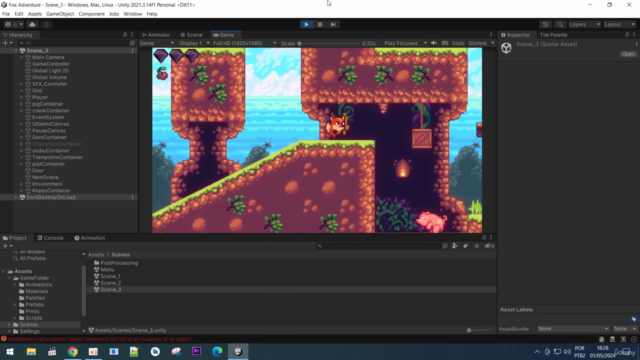
Task: Open the Full HD (1920x1080) resolution dropdown
Action: click(x=244, y=43)
